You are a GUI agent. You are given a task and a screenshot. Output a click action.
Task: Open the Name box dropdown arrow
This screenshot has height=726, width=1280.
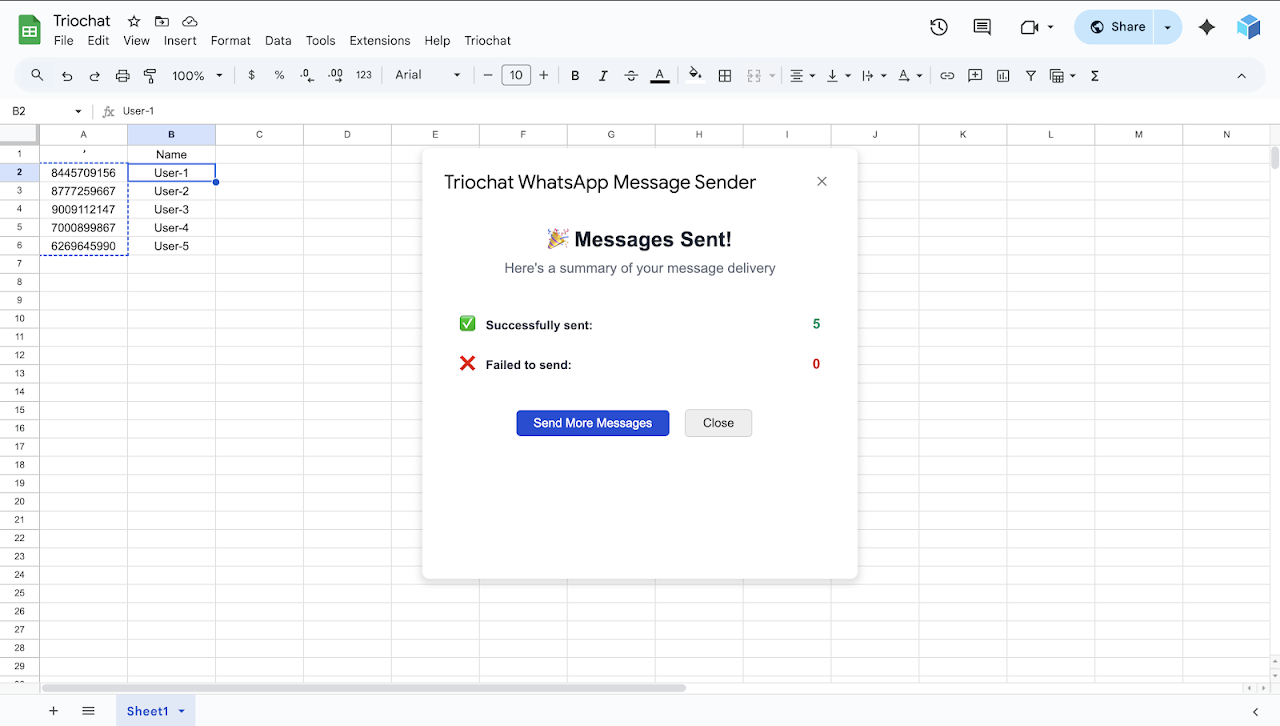(x=78, y=111)
